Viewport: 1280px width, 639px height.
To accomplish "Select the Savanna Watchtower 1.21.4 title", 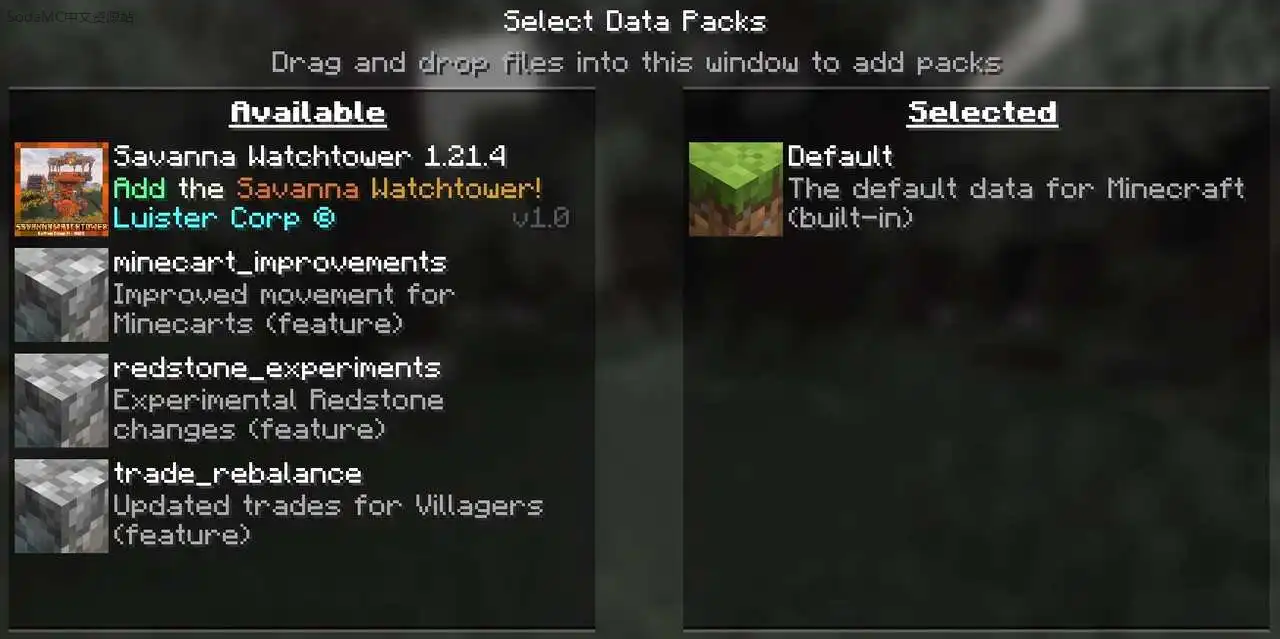I will (310, 157).
